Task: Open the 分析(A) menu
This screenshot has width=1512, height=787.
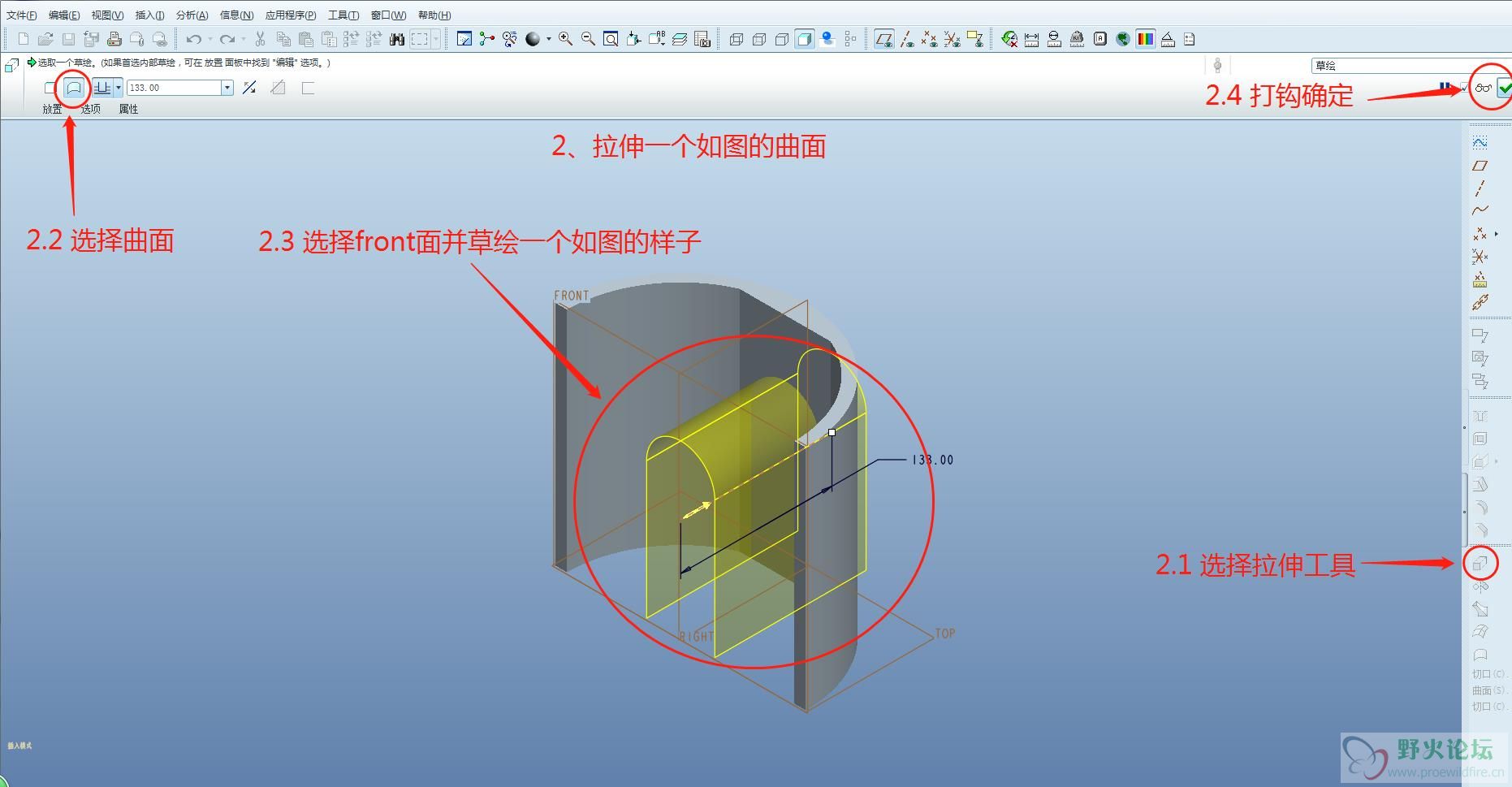Action: pos(192,15)
